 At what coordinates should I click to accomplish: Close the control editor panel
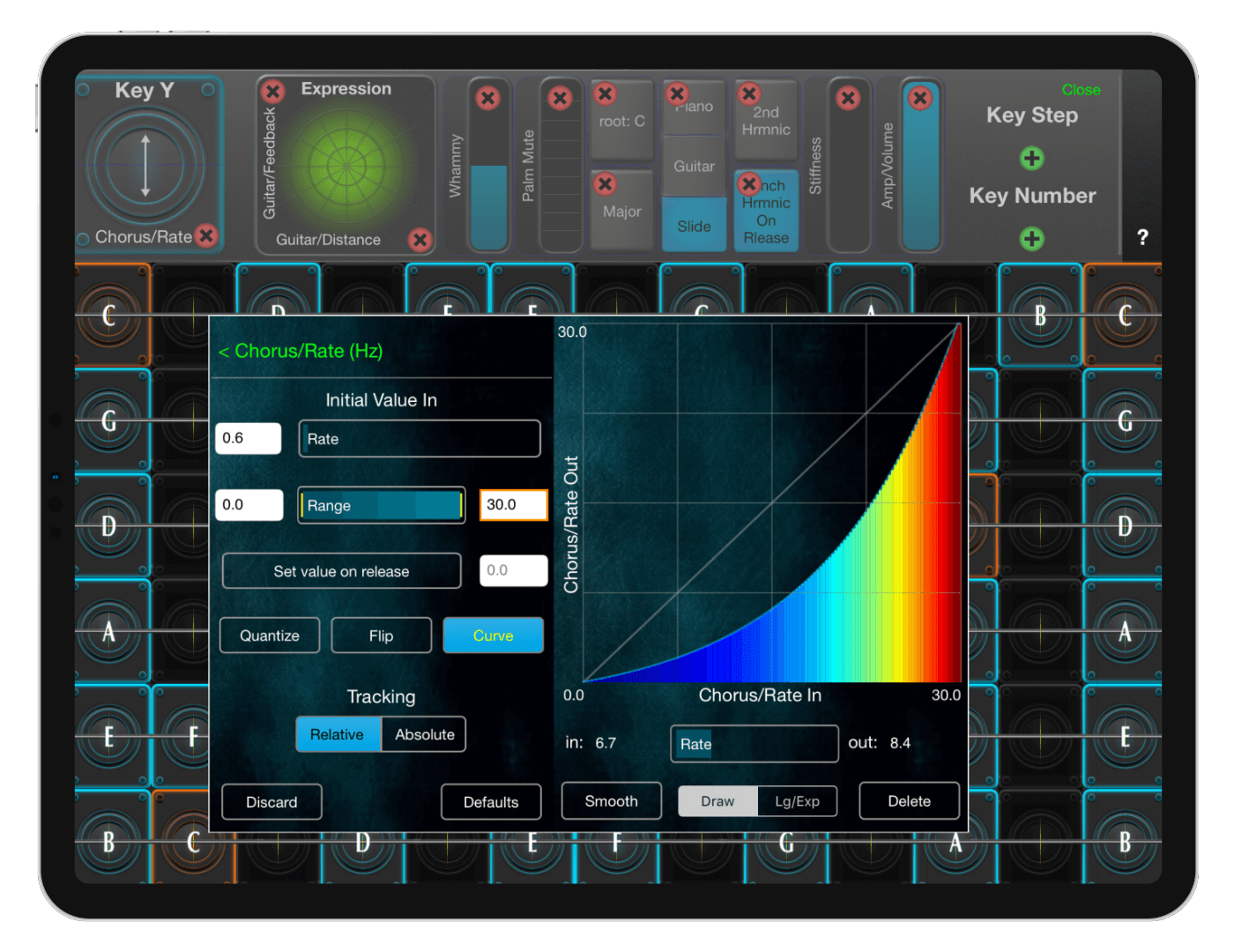pos(1081,90)
